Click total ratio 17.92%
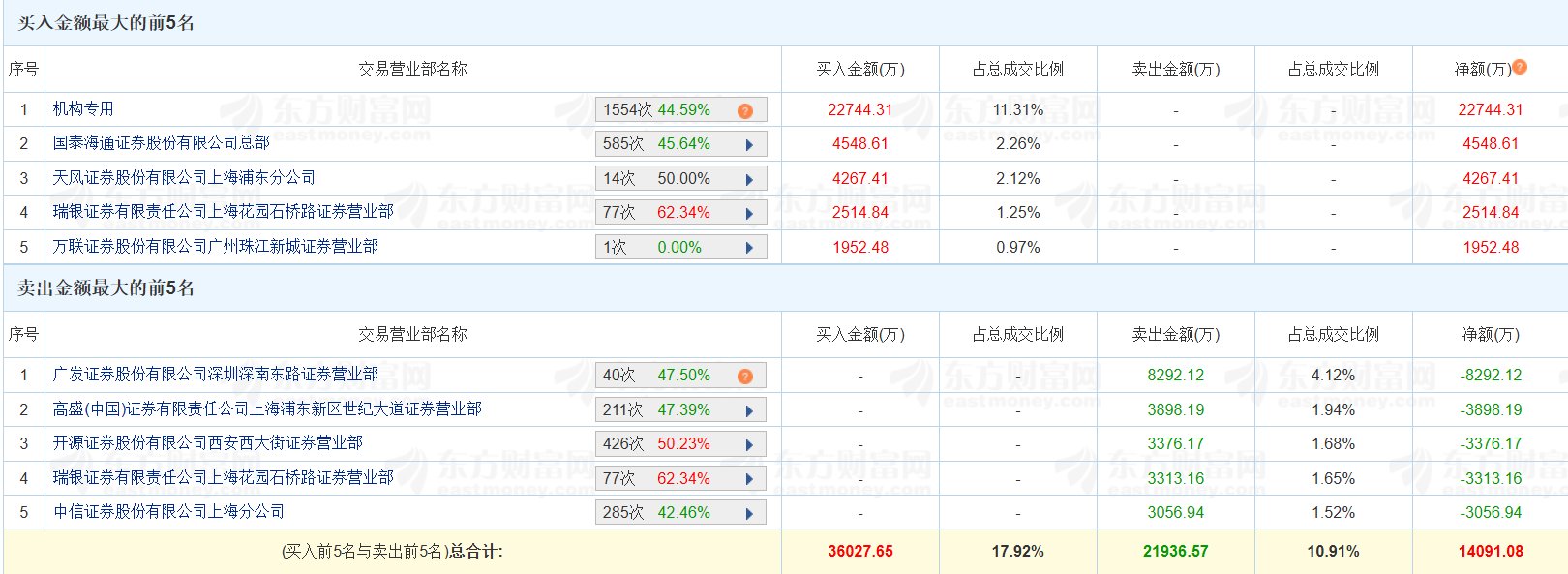1568x574 pixels. [1018, 551]
